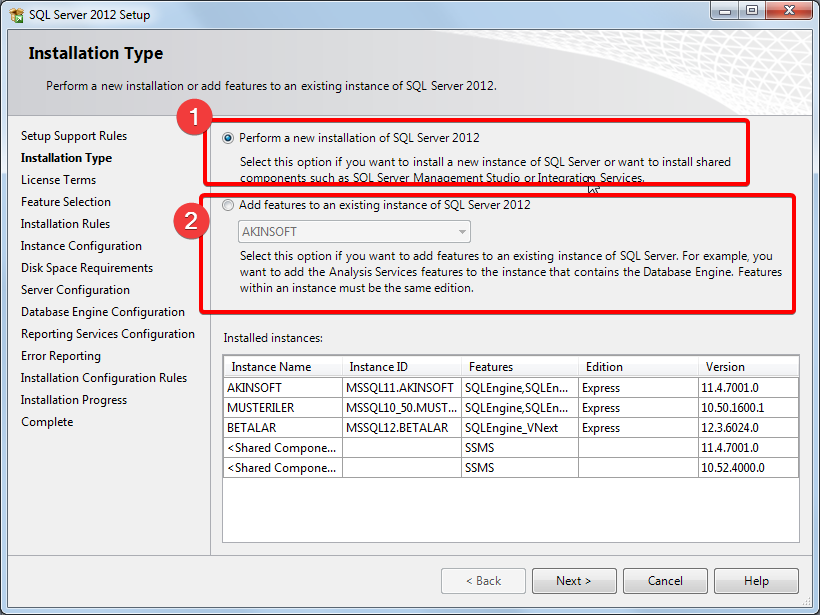Click Express edition cell in MUSTERILER row
Screen dimensions: 820x615
pyautogui.click(x=638, y=408)
